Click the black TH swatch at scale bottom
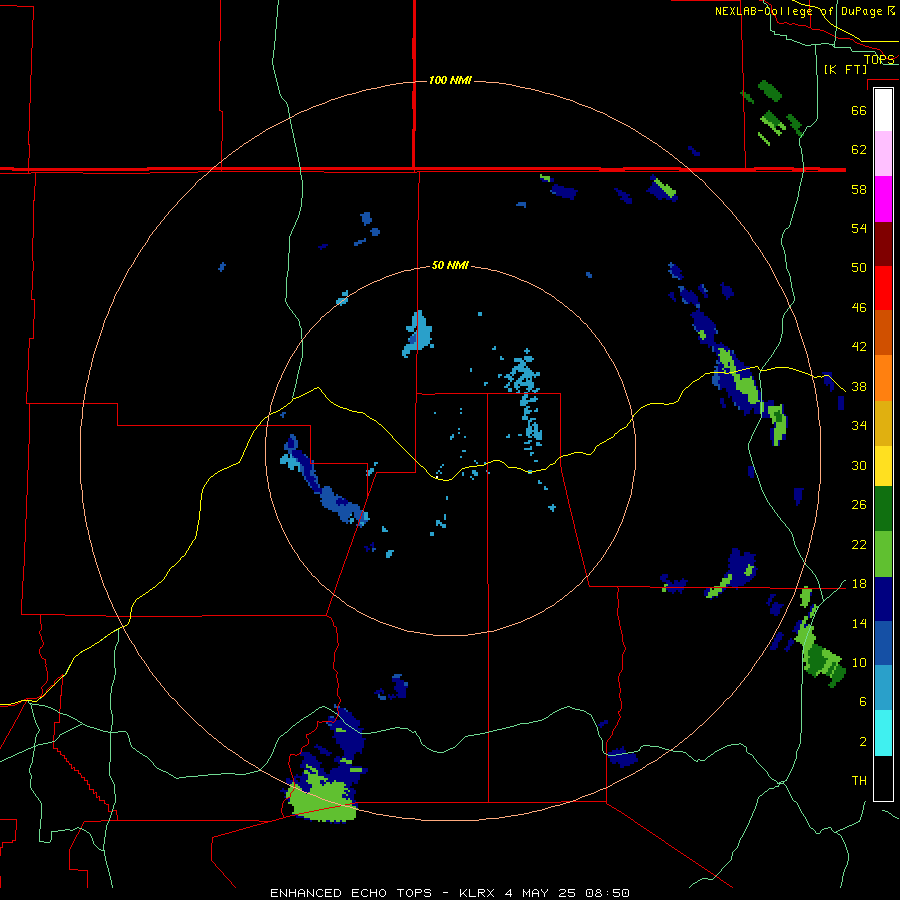Image resolution: width=900 pixels, height=900 pixels. [883, 778]
